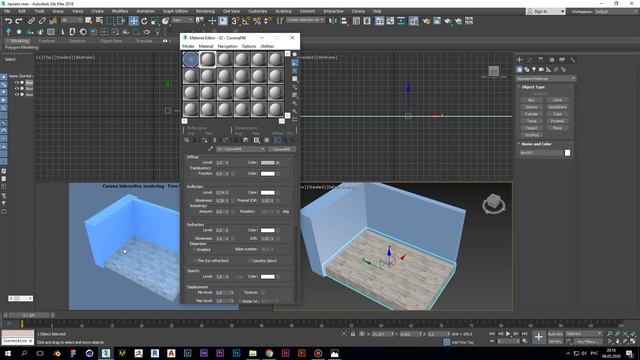
Task: Click the Sphere primitive button
Action: (531, 107)
